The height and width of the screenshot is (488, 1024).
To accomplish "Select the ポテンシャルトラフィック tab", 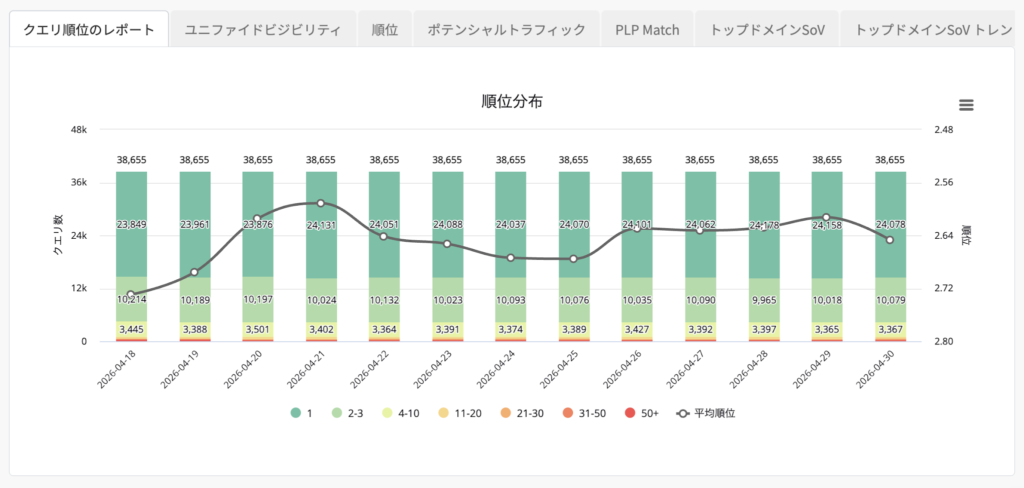I will click(x=506, y=29).
